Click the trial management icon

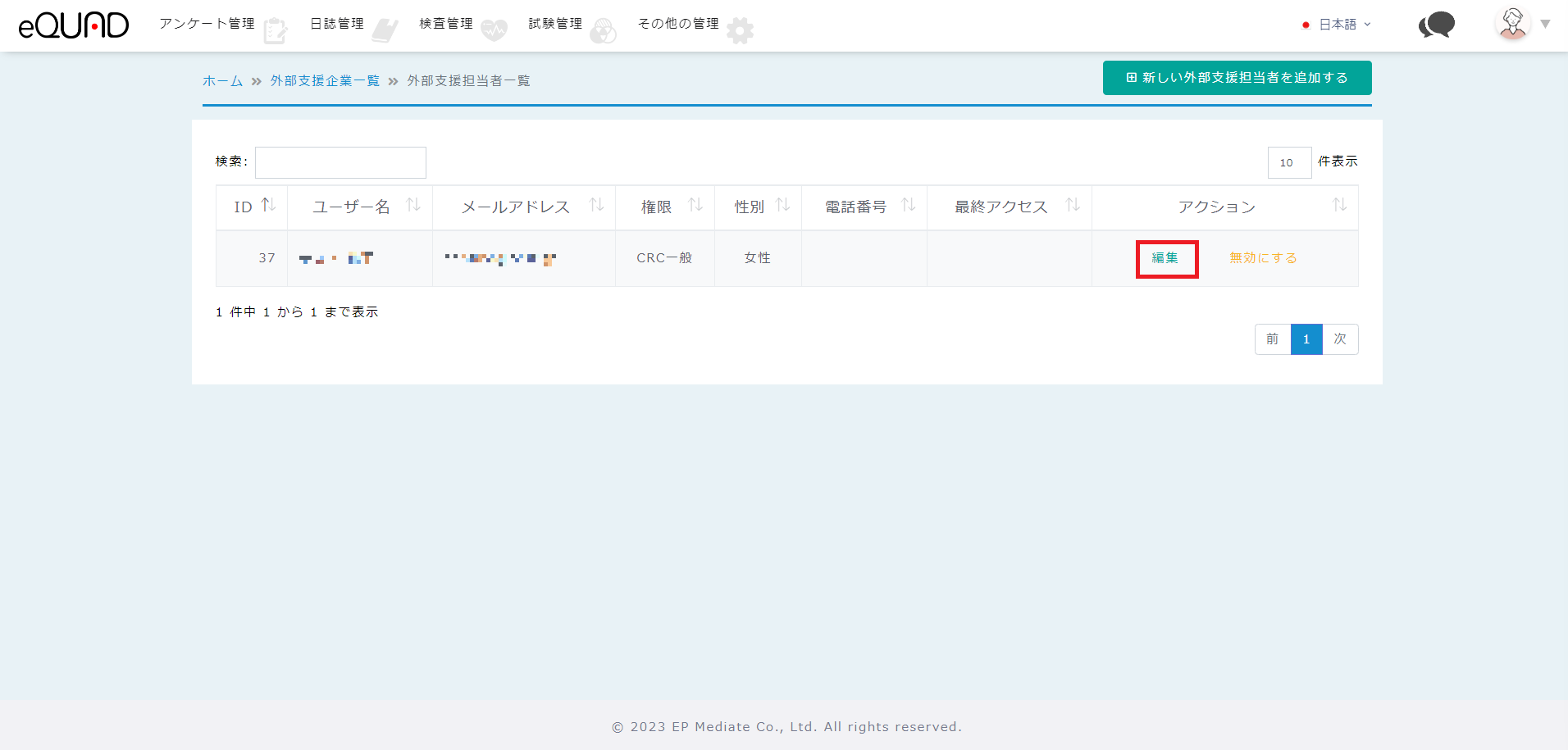(603, 31)
